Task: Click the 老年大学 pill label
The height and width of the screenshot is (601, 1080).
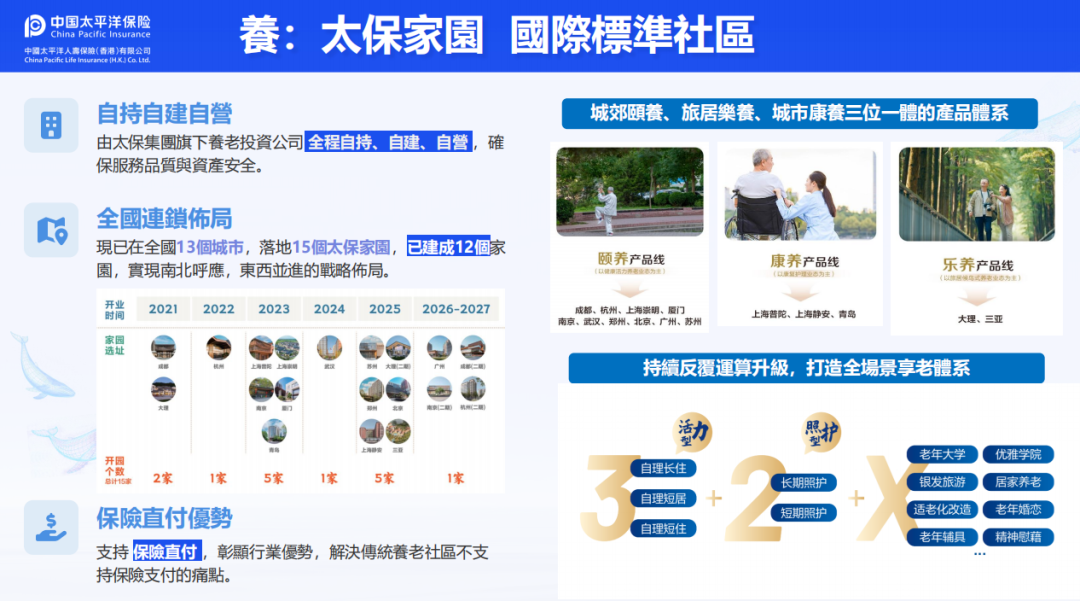Action: pyautogui.click(x=942, y=455)
